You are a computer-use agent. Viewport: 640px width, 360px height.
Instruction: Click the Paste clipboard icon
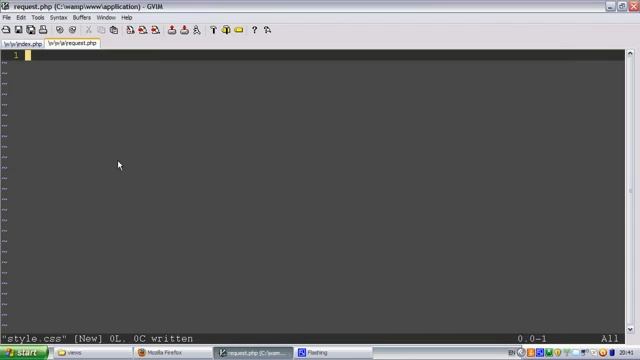[114, 30]
